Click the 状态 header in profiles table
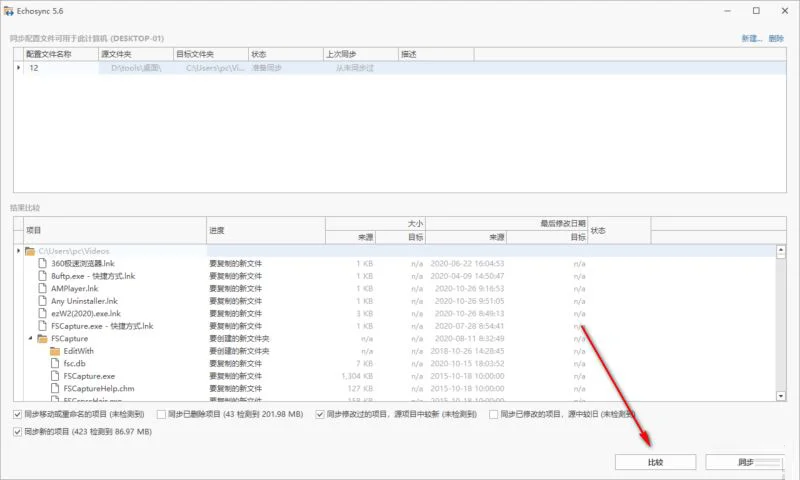800x480 pixels. coord(286,54)
